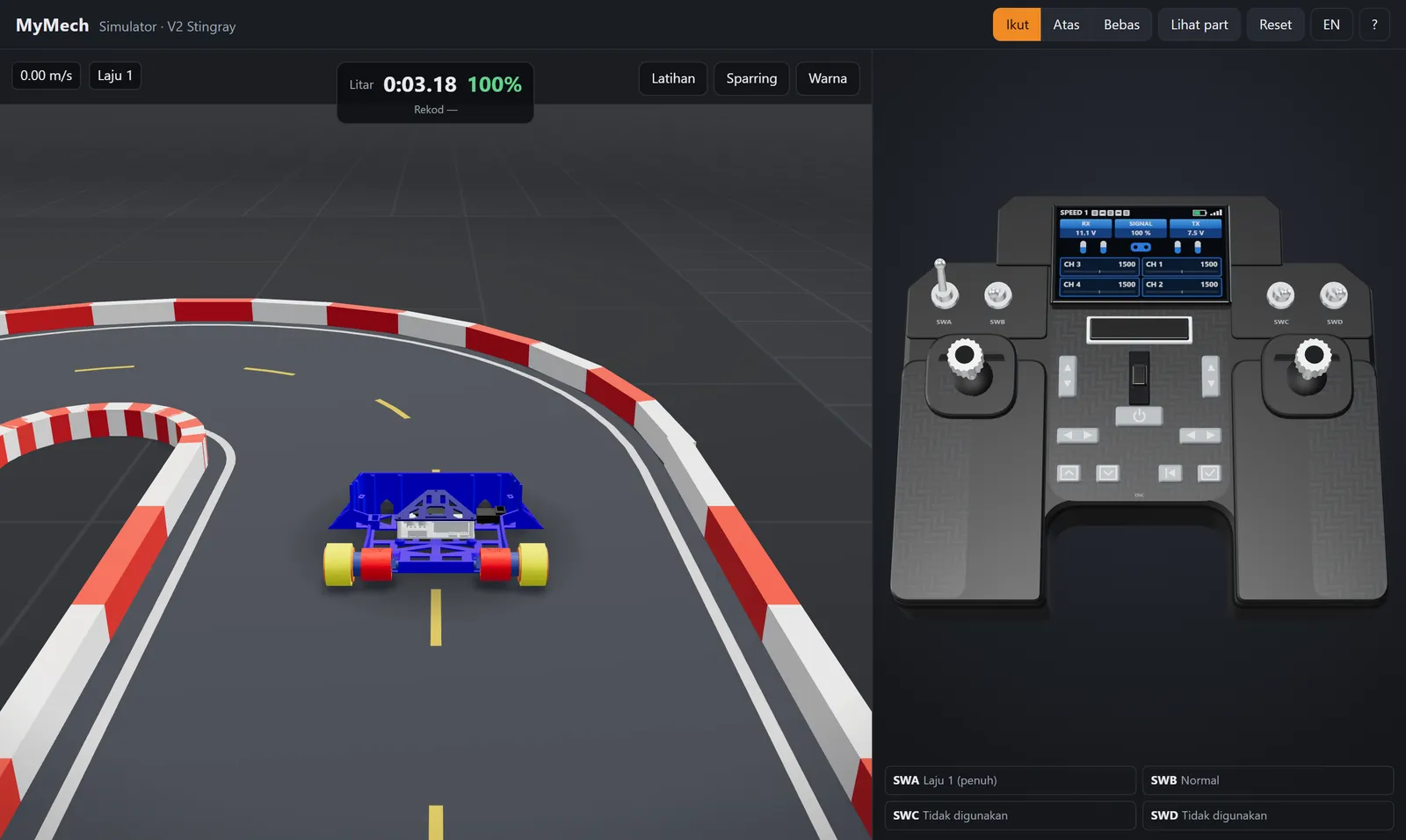The image size is (1406, 840).
Task: Switch to Bebas camera view
Action: tap(1121, 25)
